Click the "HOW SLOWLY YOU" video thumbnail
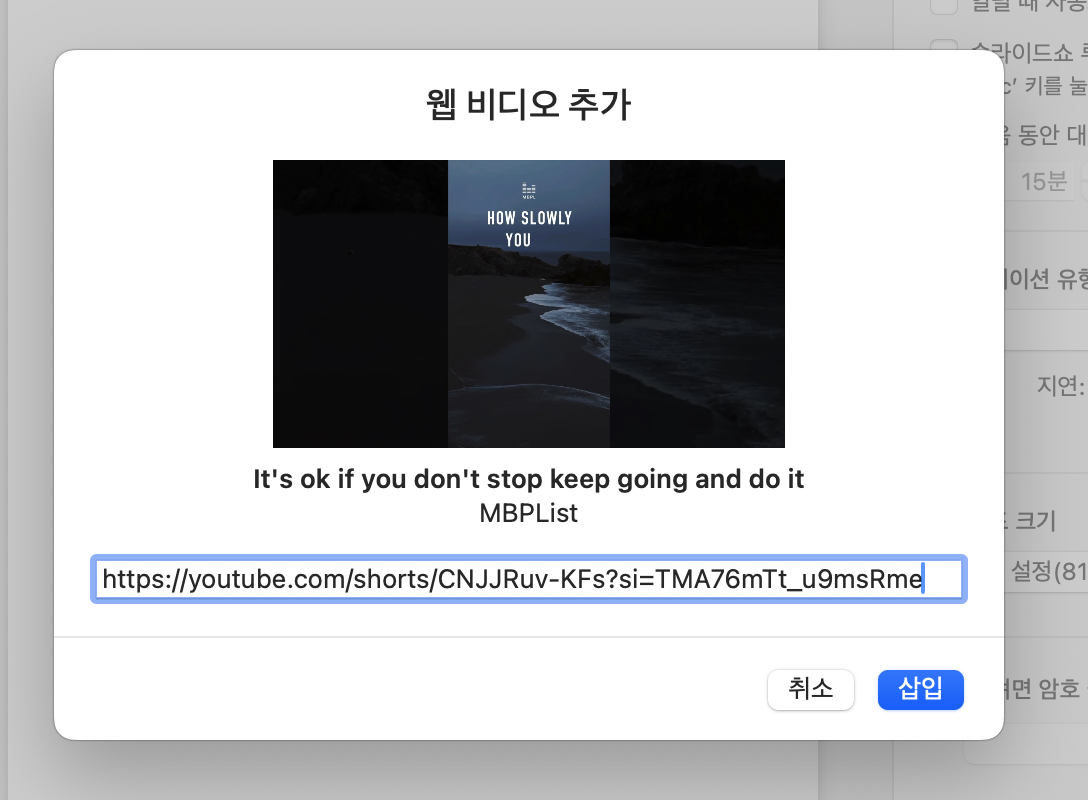Viewport: 1088px width, 800px height. pos(529,302)
